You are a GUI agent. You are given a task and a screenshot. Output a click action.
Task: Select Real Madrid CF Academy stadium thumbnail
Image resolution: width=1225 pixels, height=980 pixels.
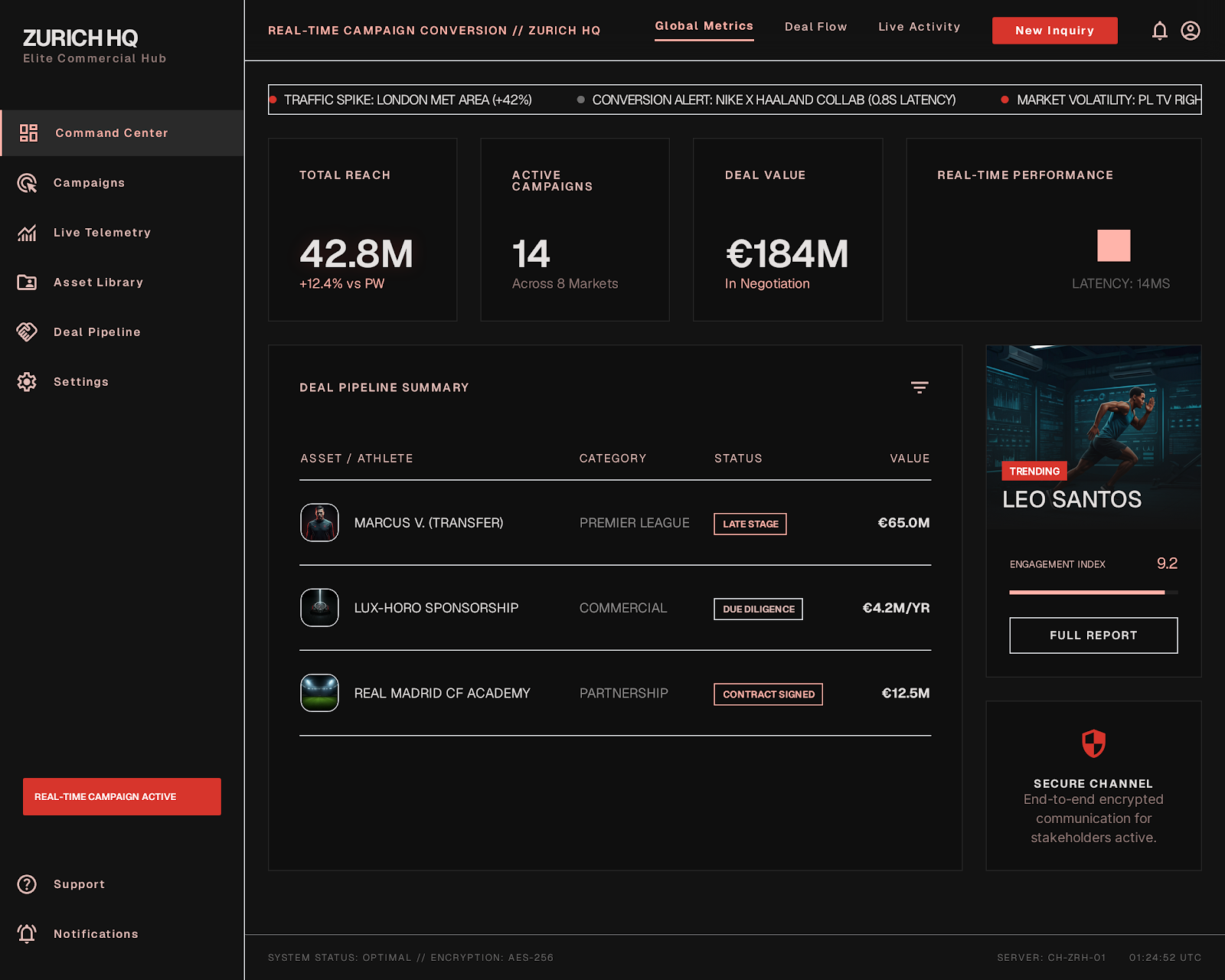point(319,693)
